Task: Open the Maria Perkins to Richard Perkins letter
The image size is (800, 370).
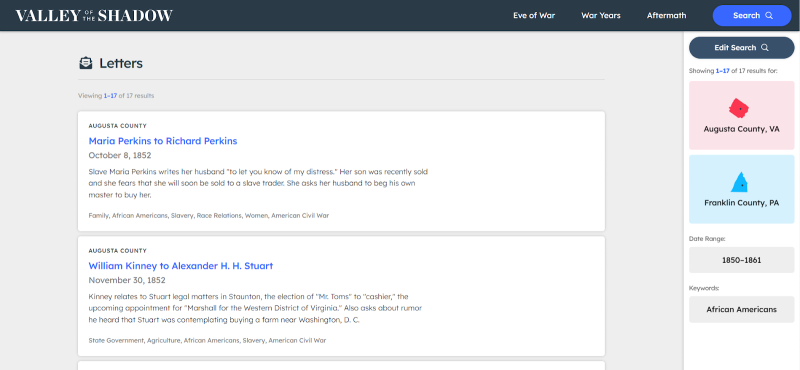Action: pyautogui.click(x=163, y=141)
